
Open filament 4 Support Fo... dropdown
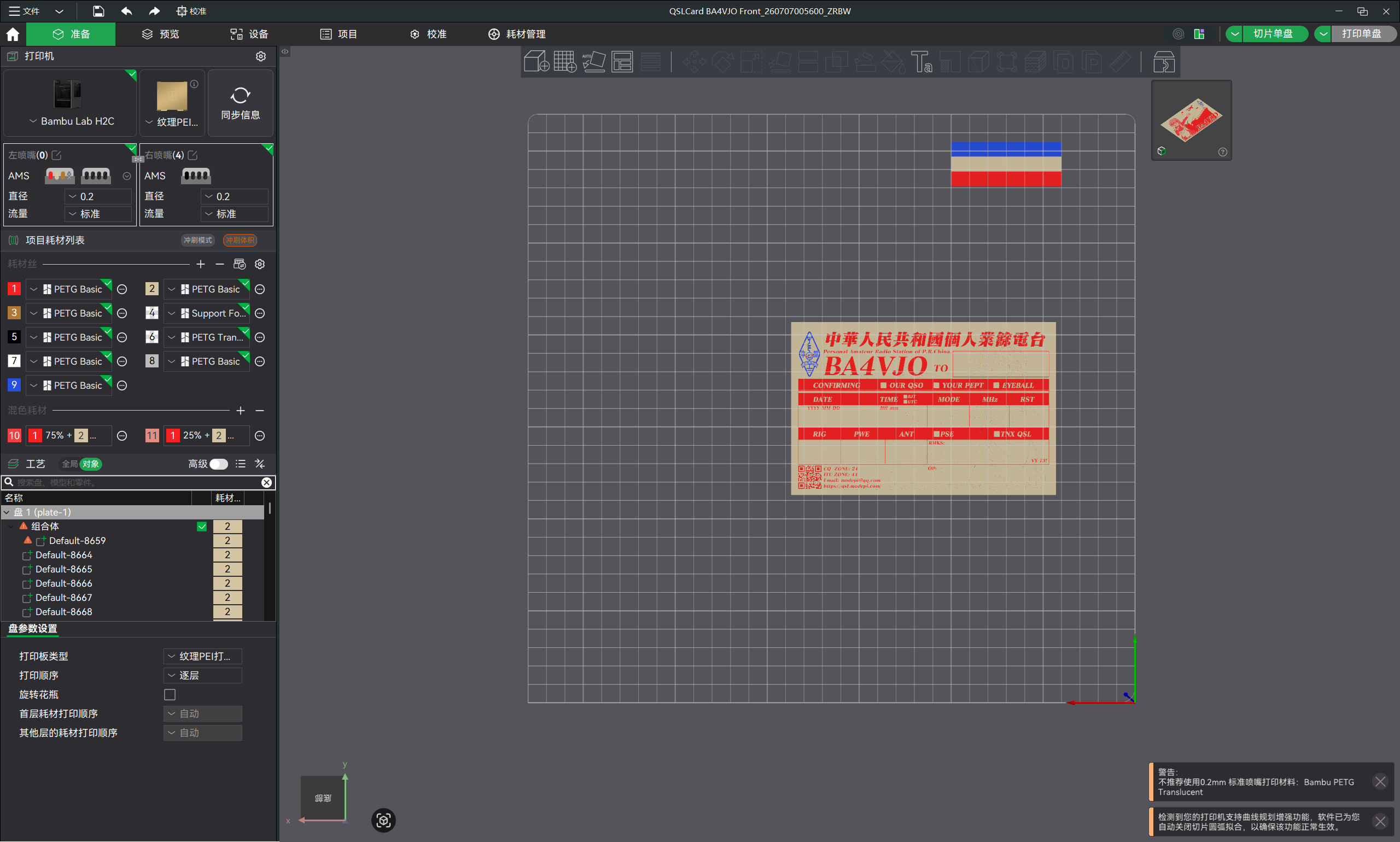coord(207,313)
